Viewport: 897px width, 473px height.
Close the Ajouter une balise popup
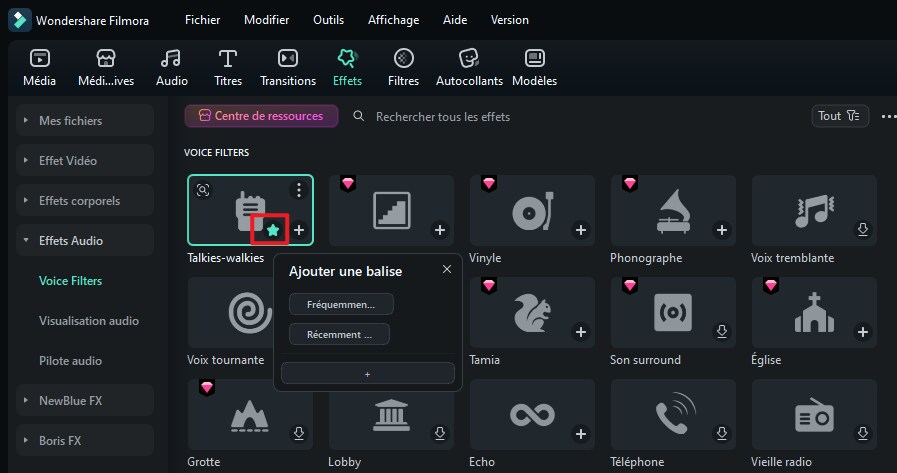point(447,269)
